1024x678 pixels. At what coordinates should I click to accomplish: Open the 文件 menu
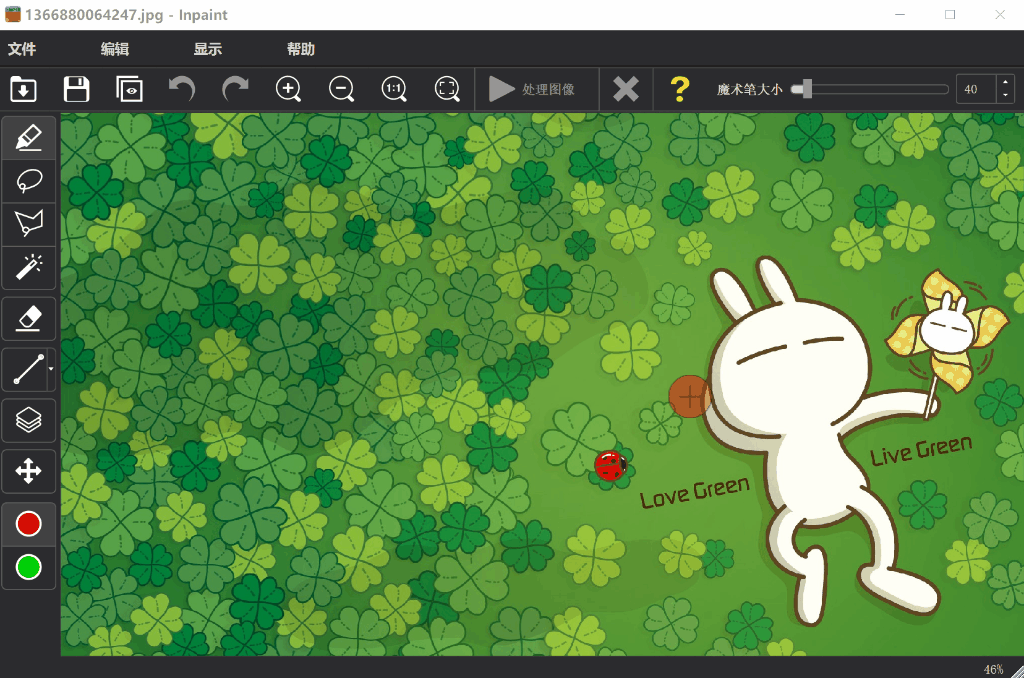22,49
